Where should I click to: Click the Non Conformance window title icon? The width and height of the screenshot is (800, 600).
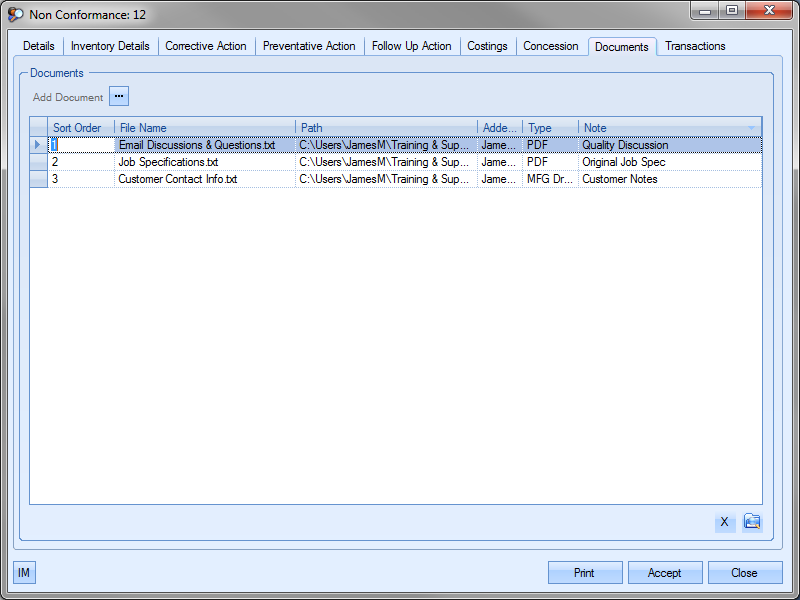[x=16, y=15]
